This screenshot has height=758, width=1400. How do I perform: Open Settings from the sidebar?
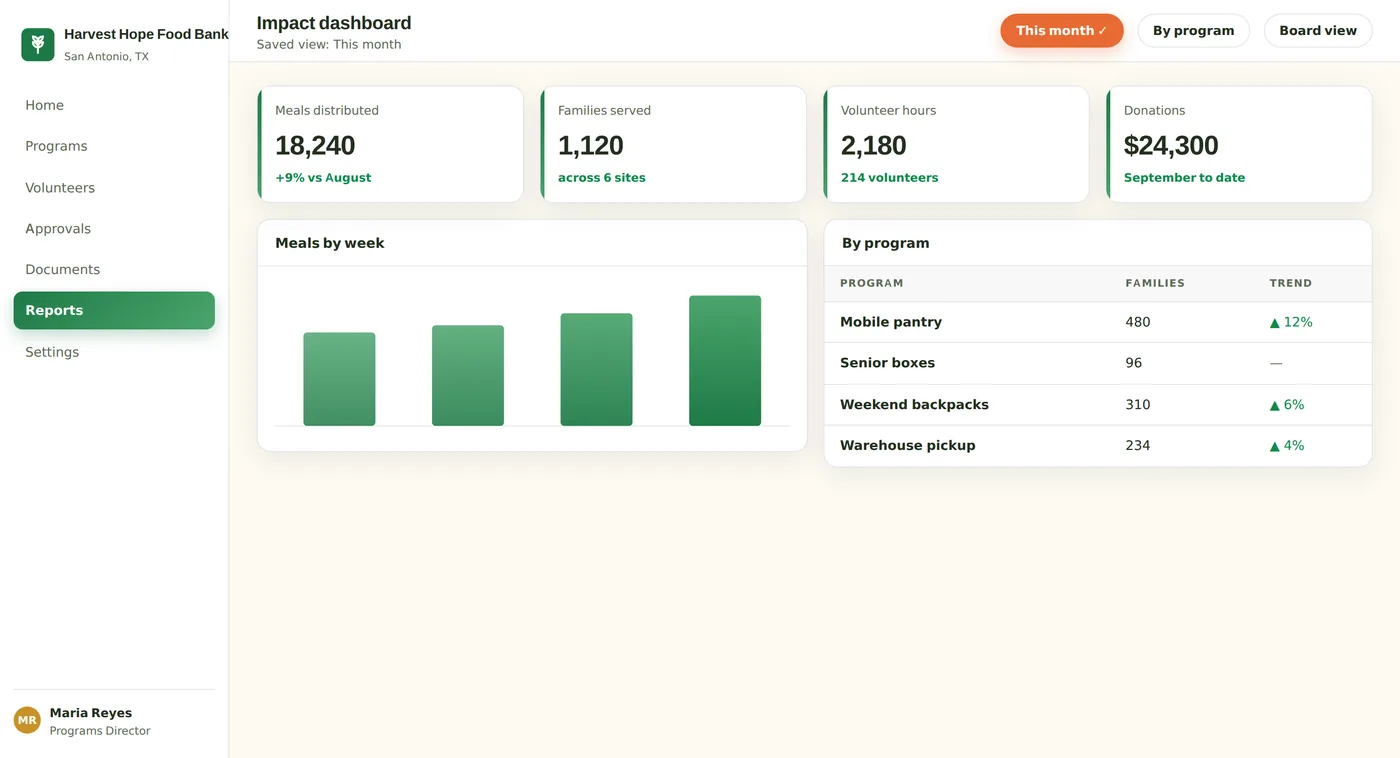tap(114, 352)
